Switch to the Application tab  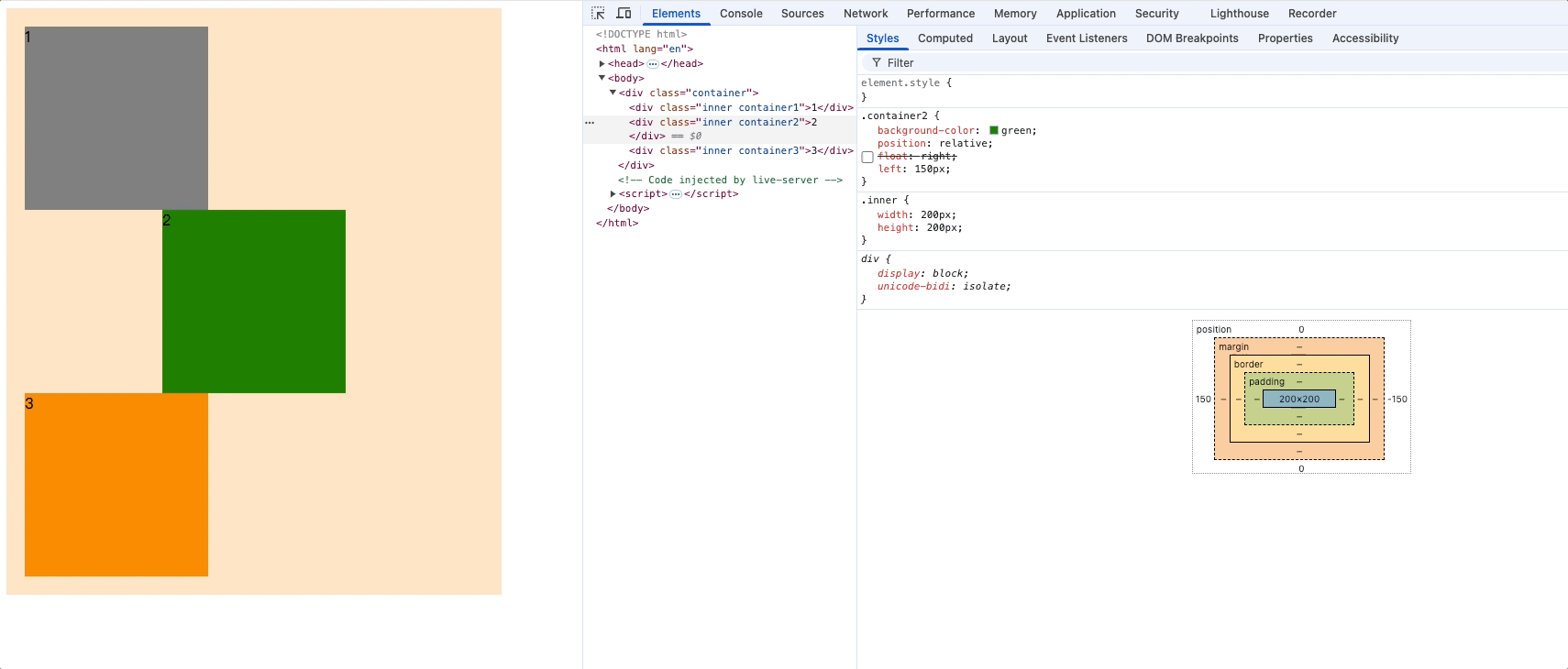[1086, 13]
